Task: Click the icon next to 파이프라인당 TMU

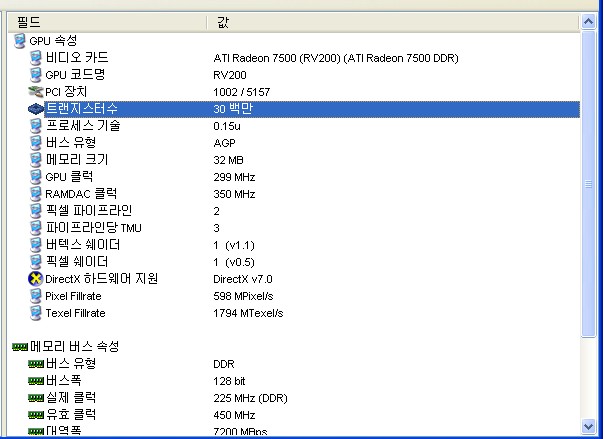Action: point(35,228)
